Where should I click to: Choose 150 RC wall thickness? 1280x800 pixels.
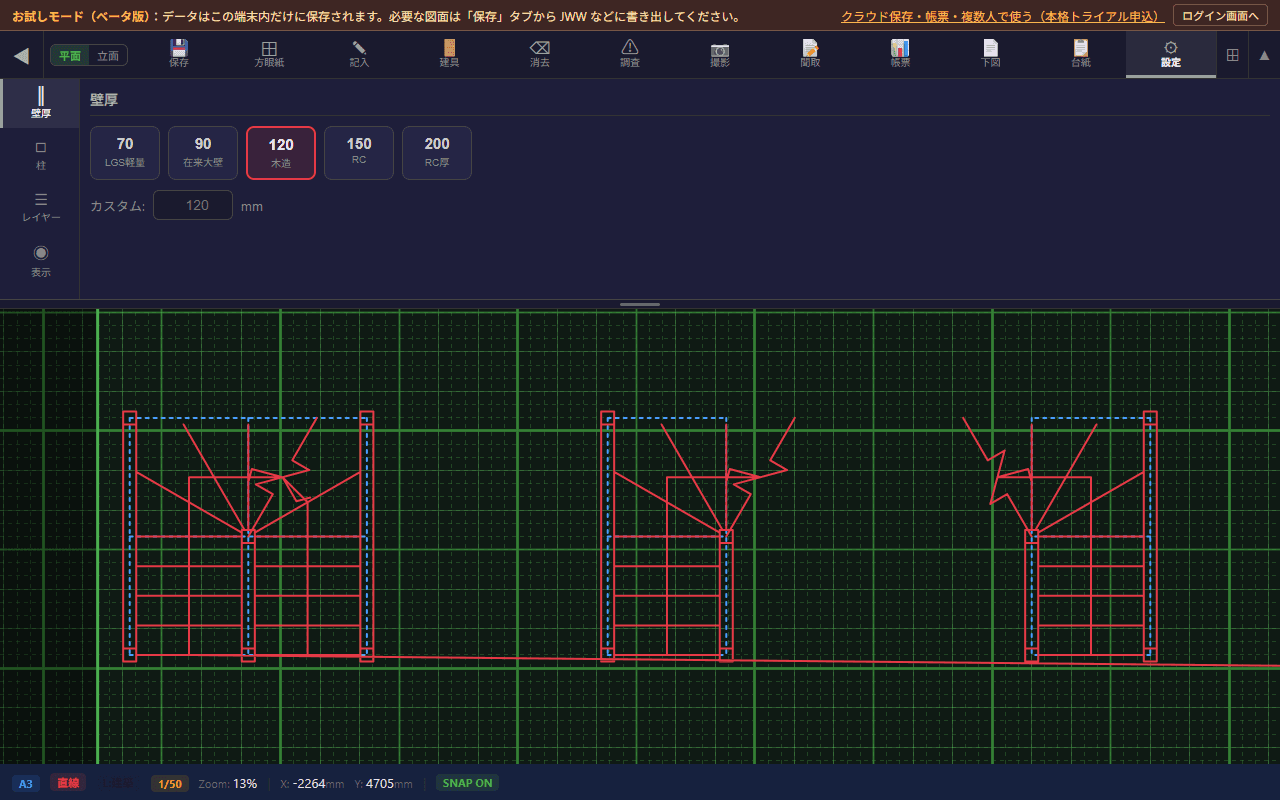(359, 153)
